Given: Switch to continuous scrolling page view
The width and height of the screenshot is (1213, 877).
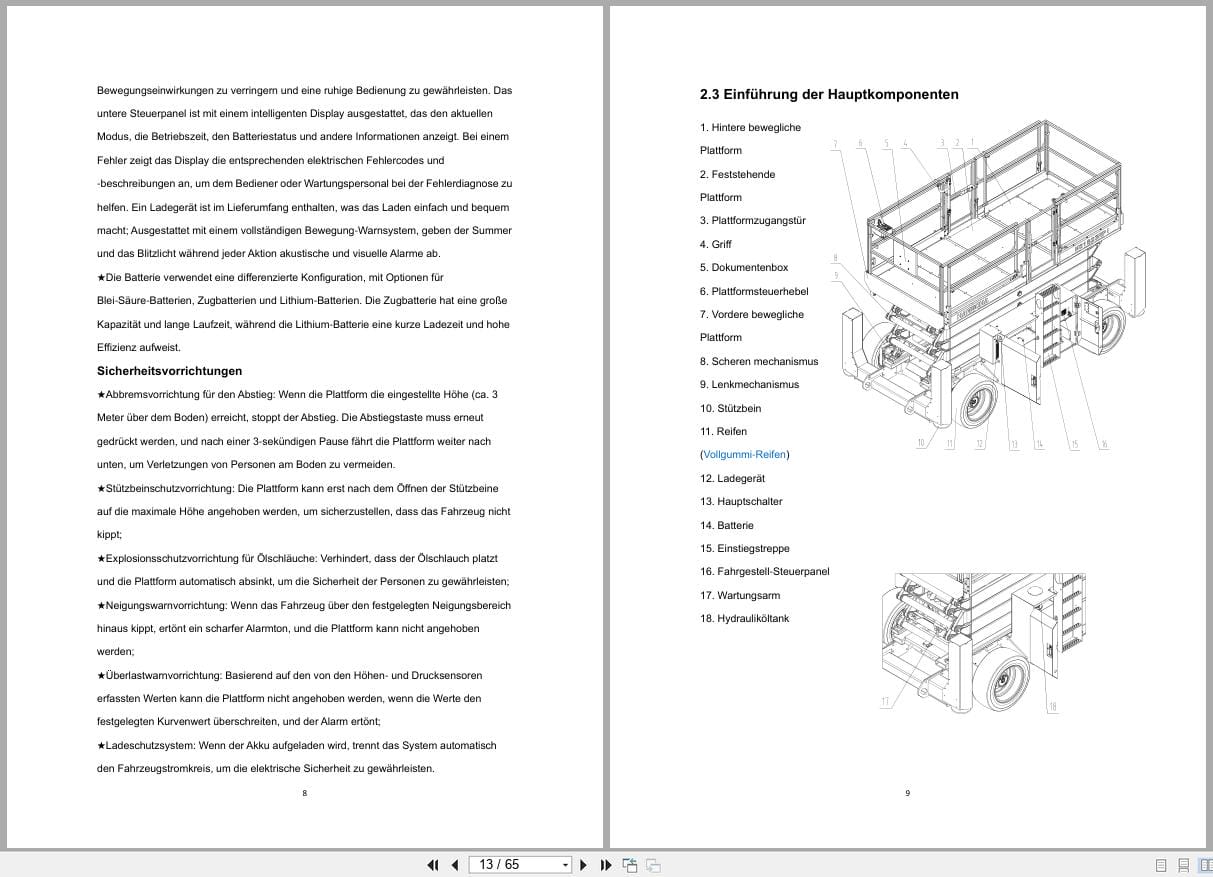Looking at the screenshot, I should [1184, 865].
